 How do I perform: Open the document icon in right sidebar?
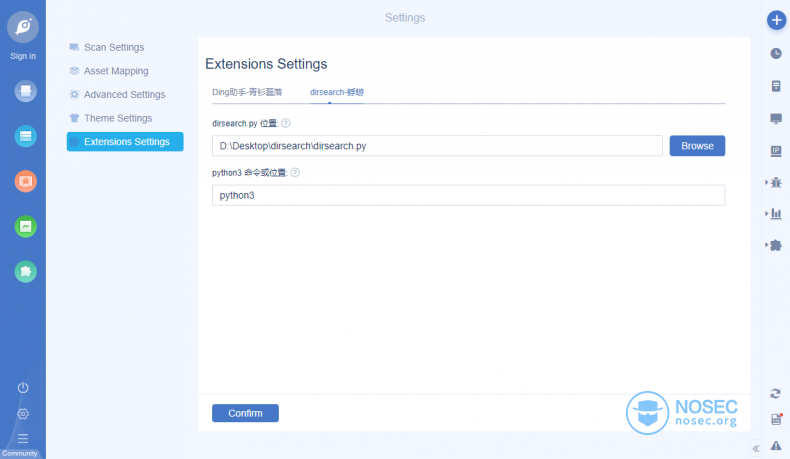[776, 86]
